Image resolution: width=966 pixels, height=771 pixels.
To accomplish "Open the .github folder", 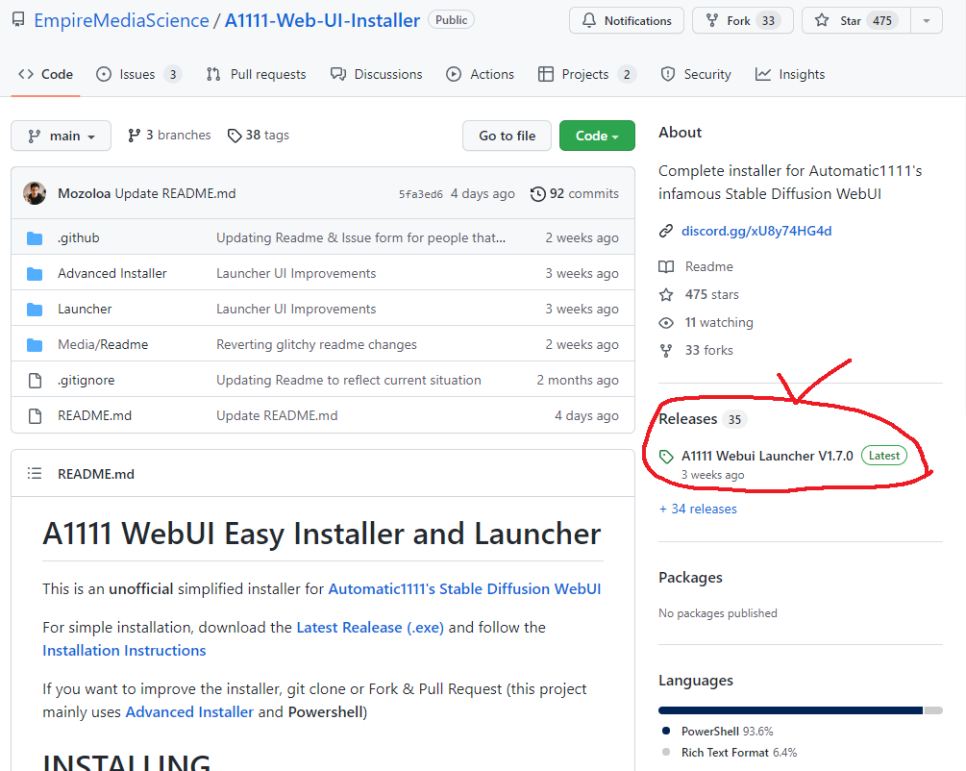I will point(78,238).
